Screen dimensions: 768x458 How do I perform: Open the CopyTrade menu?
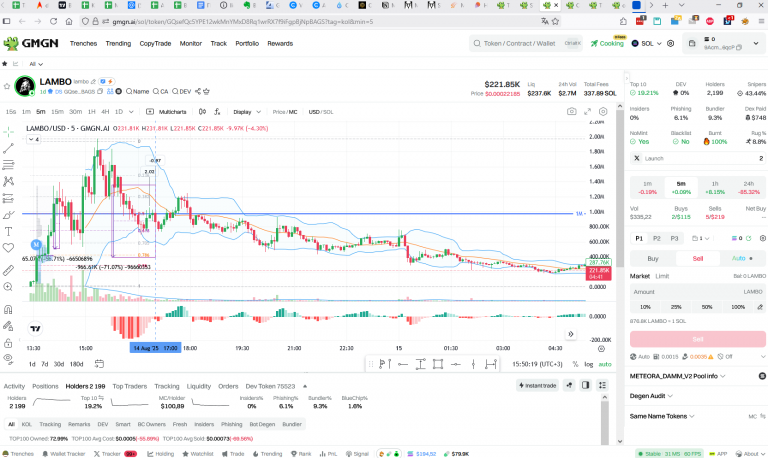155,44
